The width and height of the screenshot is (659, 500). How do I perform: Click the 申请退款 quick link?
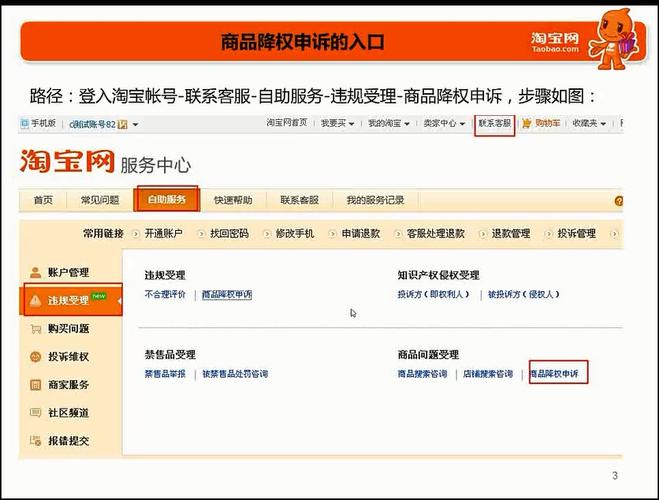(x=361, y=234)
